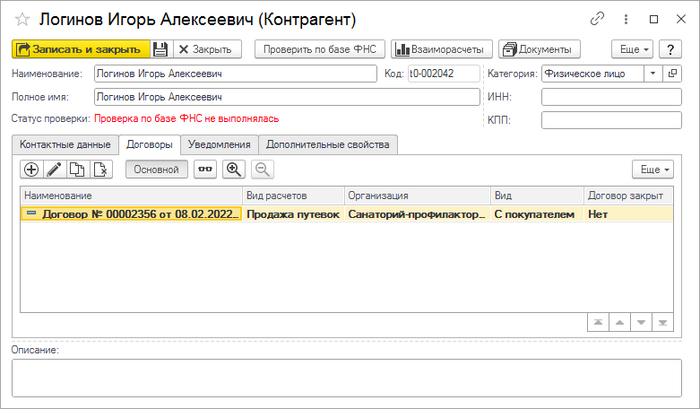
Task: Expand the Категория dropdown list
Action: (x=653, y=73)
